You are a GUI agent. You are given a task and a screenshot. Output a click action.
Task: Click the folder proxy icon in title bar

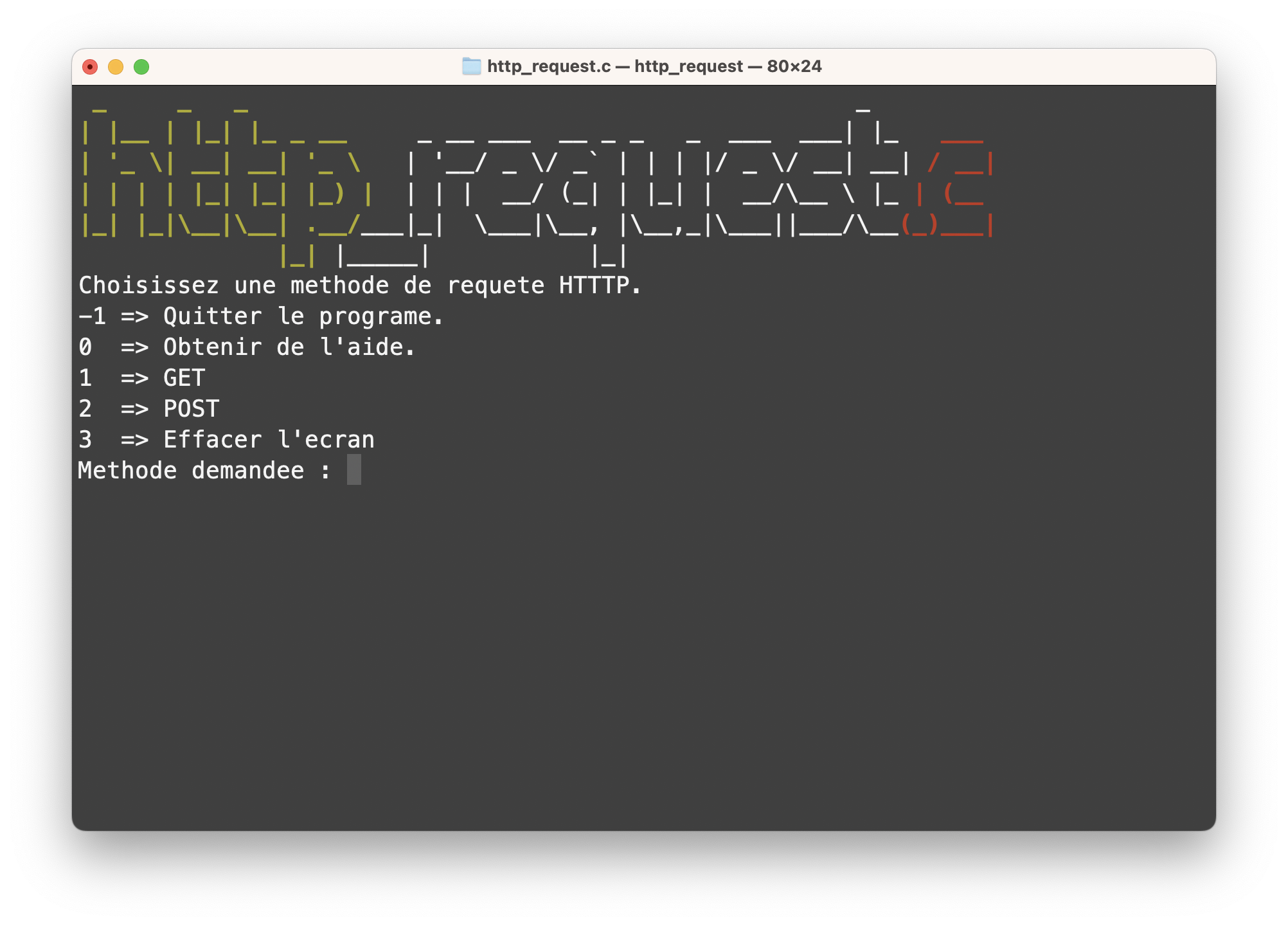coord(471,66)
